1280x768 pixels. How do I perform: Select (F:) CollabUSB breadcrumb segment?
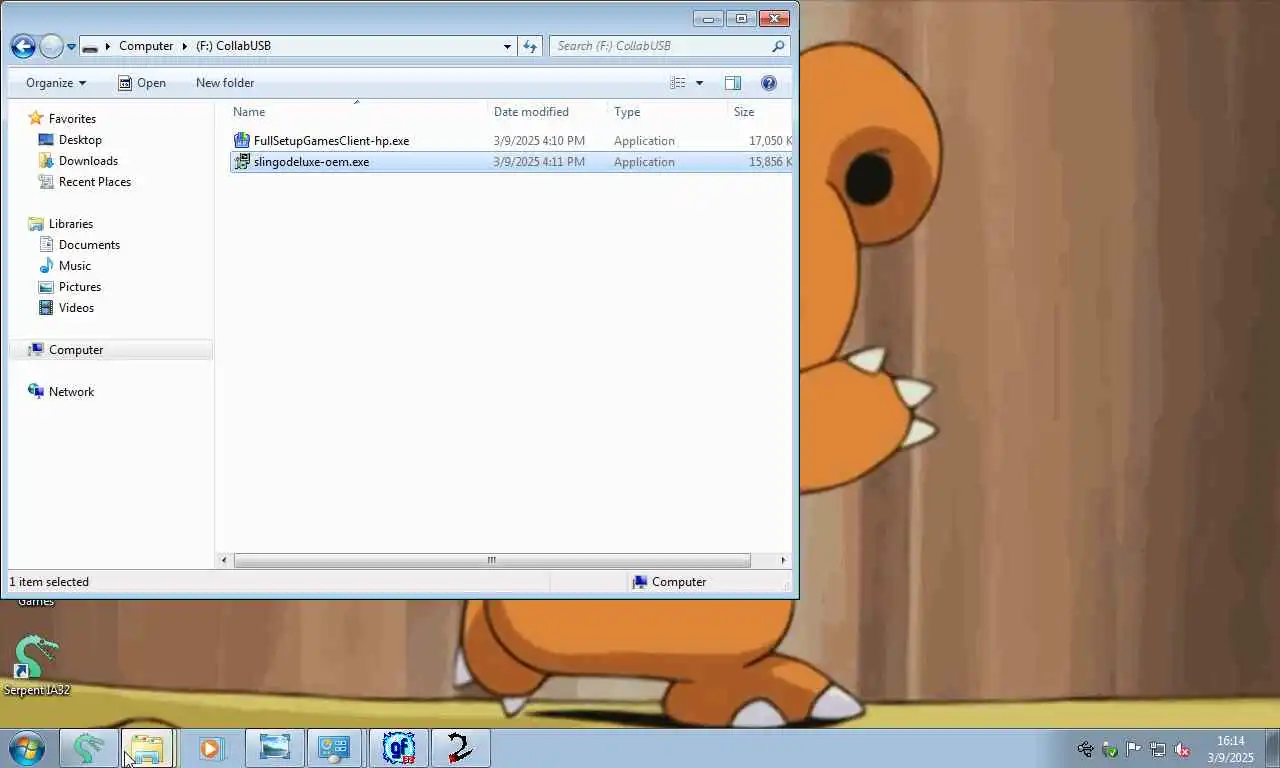point(233,46)
